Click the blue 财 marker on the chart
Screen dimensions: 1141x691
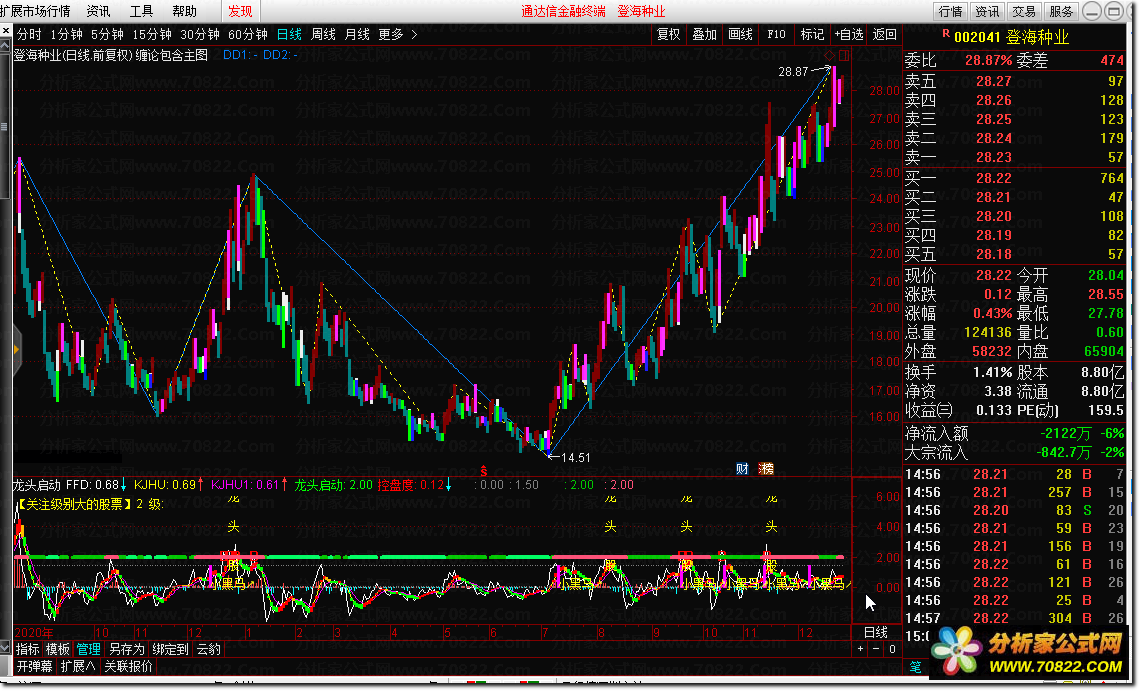coord(742,468)
